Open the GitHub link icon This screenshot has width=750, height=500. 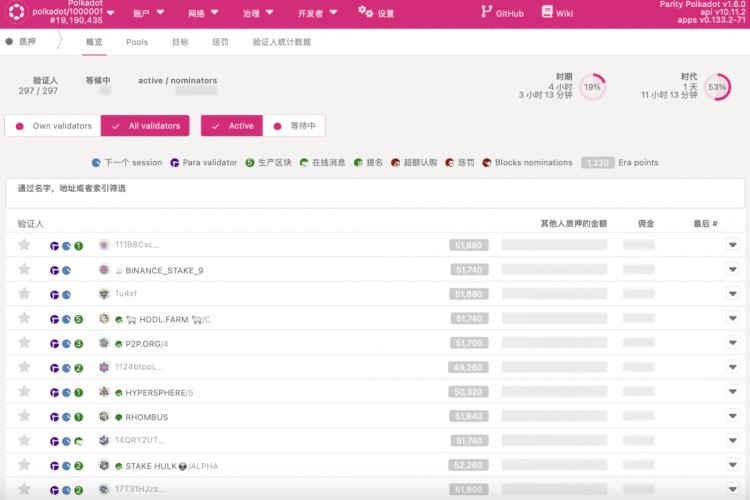coord(486,12)
